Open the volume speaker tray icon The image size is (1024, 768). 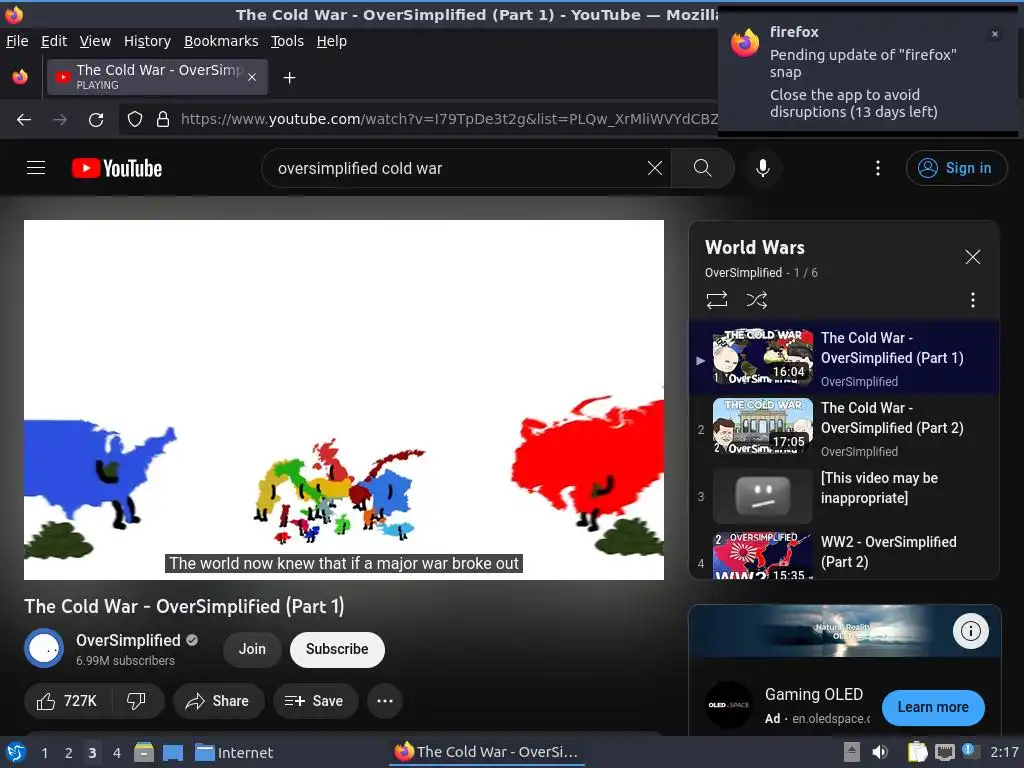click(880, 752)
